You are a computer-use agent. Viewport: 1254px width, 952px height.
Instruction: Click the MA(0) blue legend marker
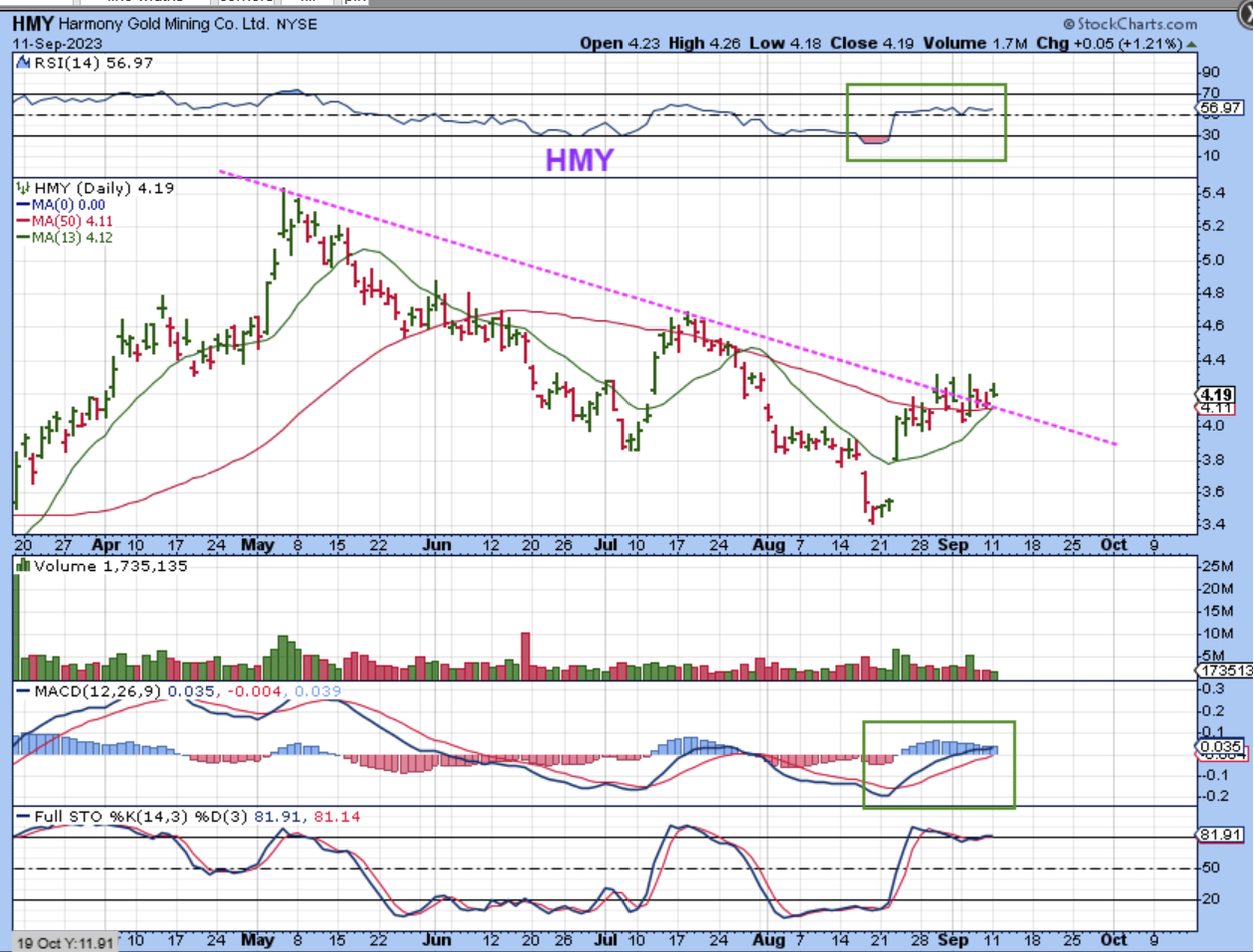click(24, 205)
